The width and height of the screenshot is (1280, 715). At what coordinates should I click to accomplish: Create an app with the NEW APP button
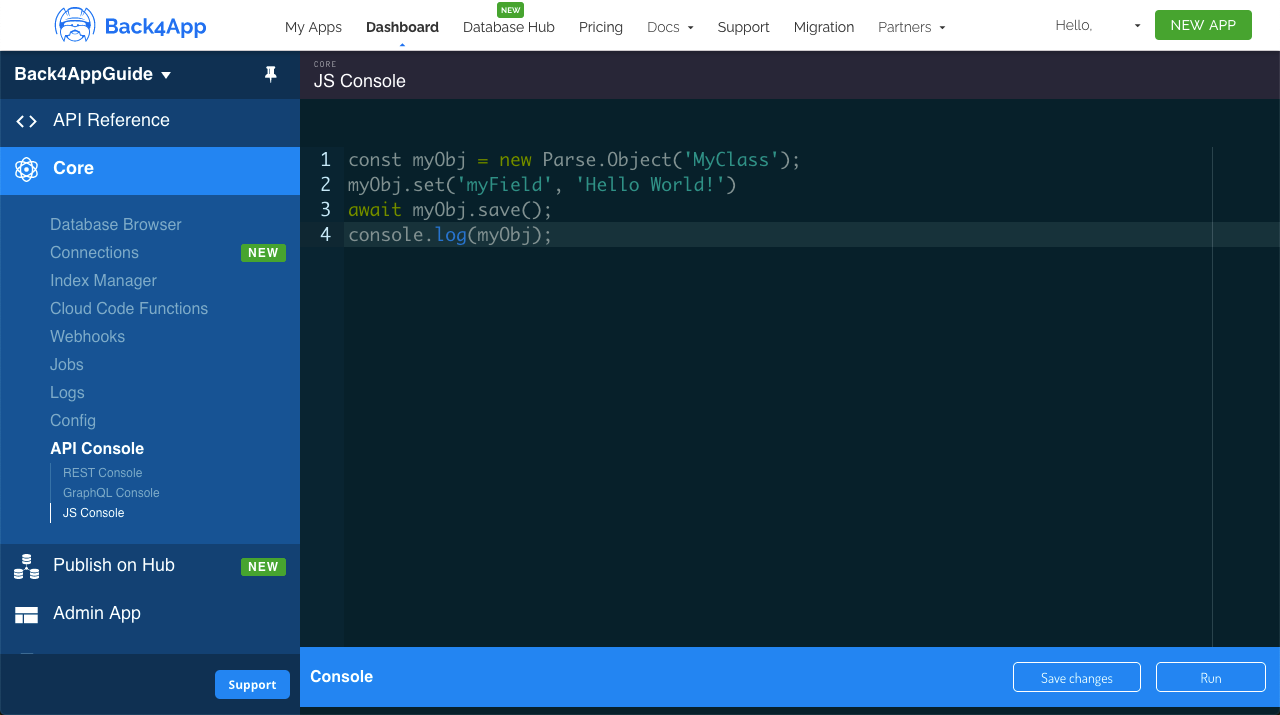point(1203,24)
